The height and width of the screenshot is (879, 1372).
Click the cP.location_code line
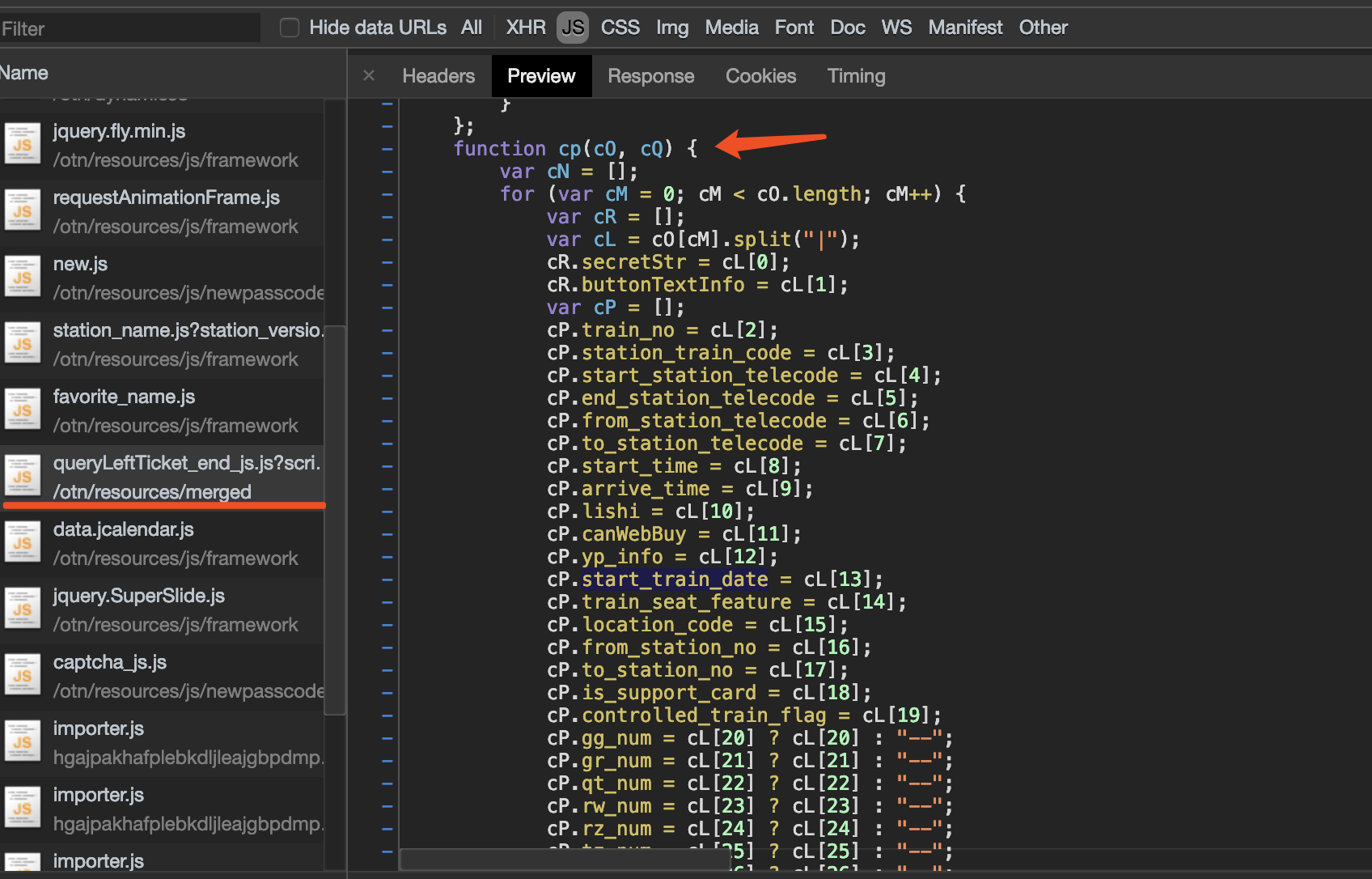coord(698,625)
